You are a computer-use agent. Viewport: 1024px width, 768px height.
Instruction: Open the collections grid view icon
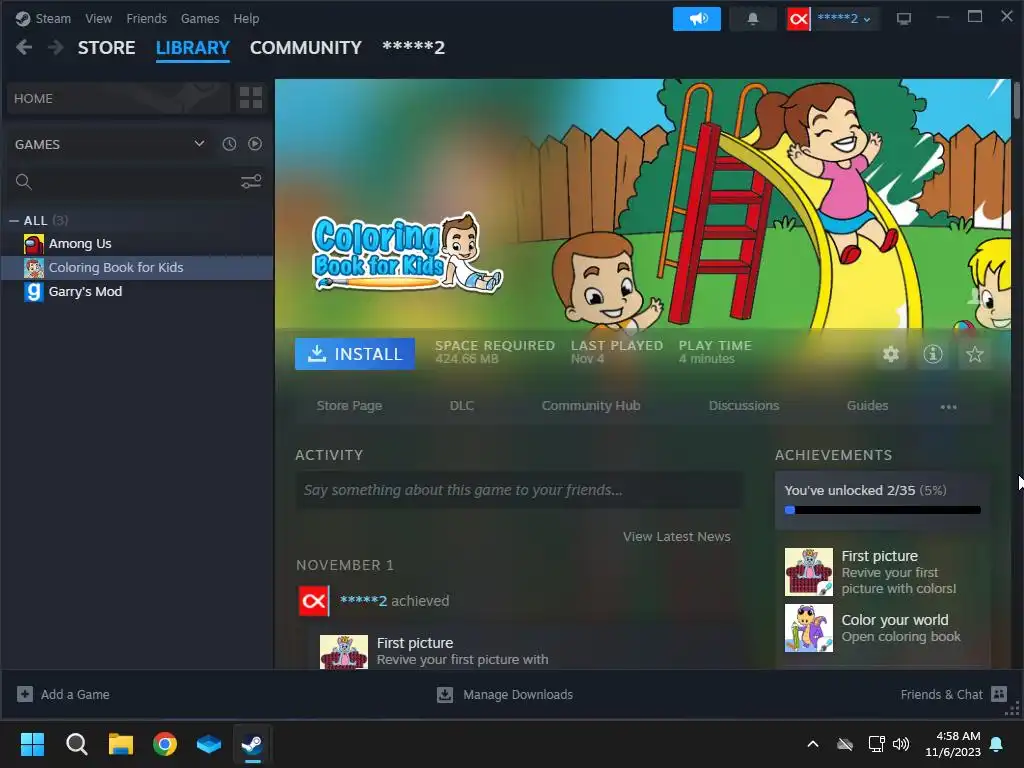[251, 98]
